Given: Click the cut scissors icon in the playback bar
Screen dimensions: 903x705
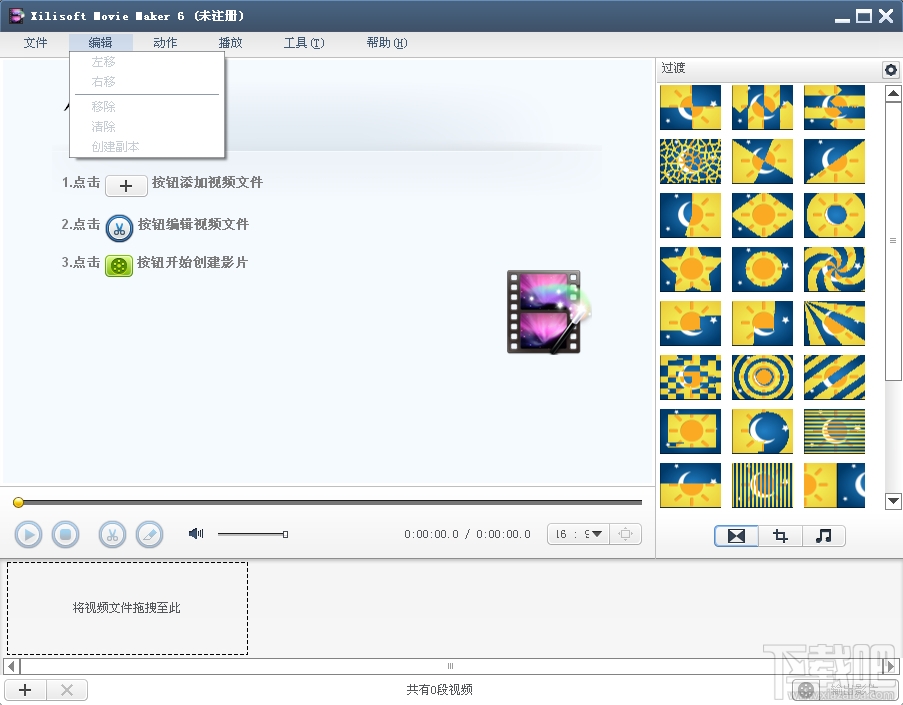Looking at the screenshot, I should 112,534.
